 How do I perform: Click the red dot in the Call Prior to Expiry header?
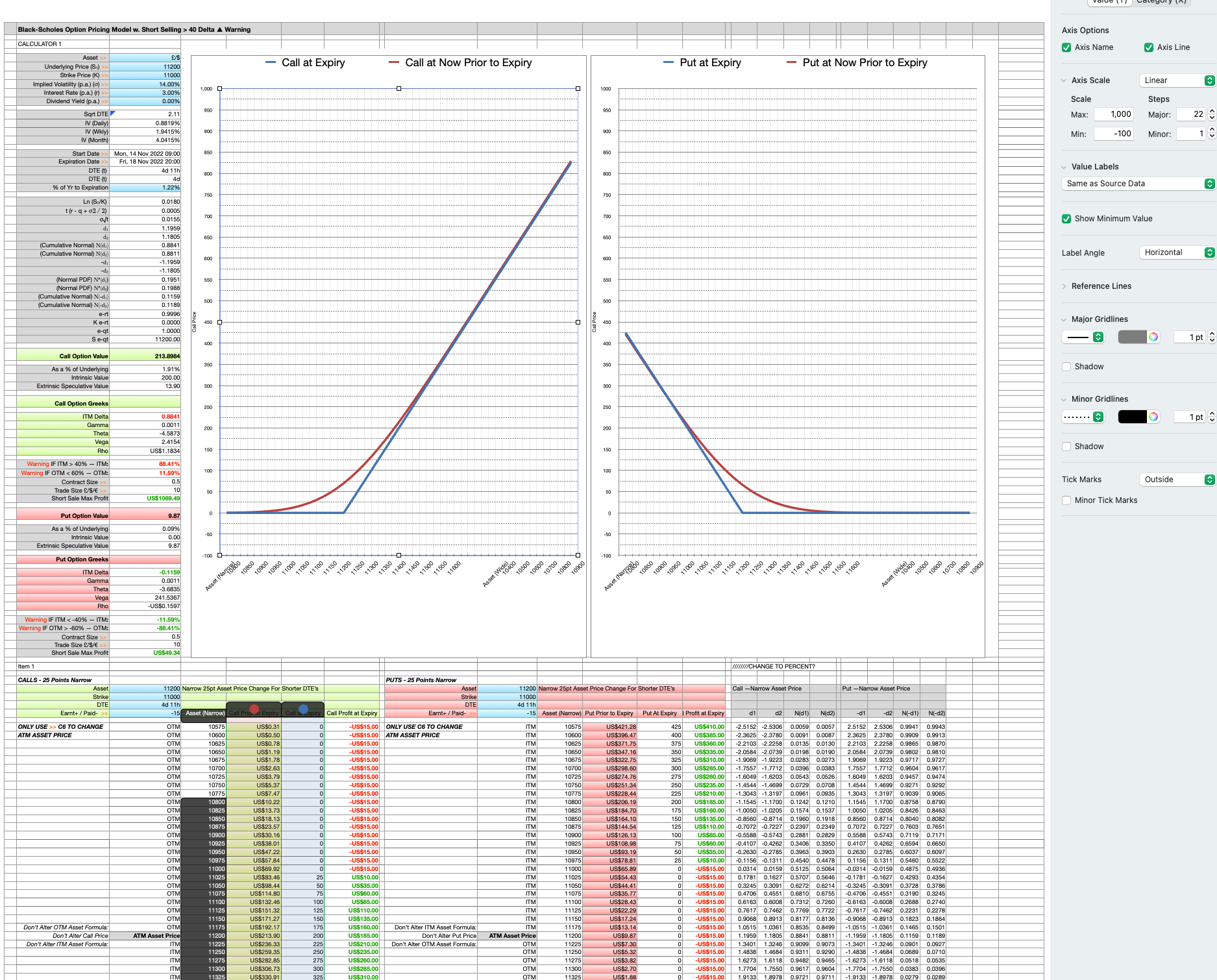254,709
